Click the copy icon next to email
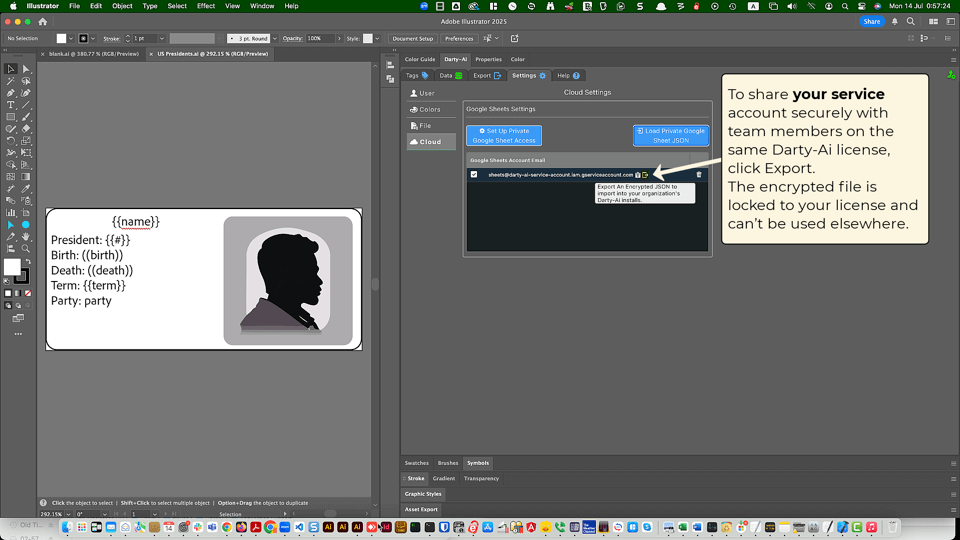The height and width of the screenshot is (540, 960). click(x=638, y=174)
